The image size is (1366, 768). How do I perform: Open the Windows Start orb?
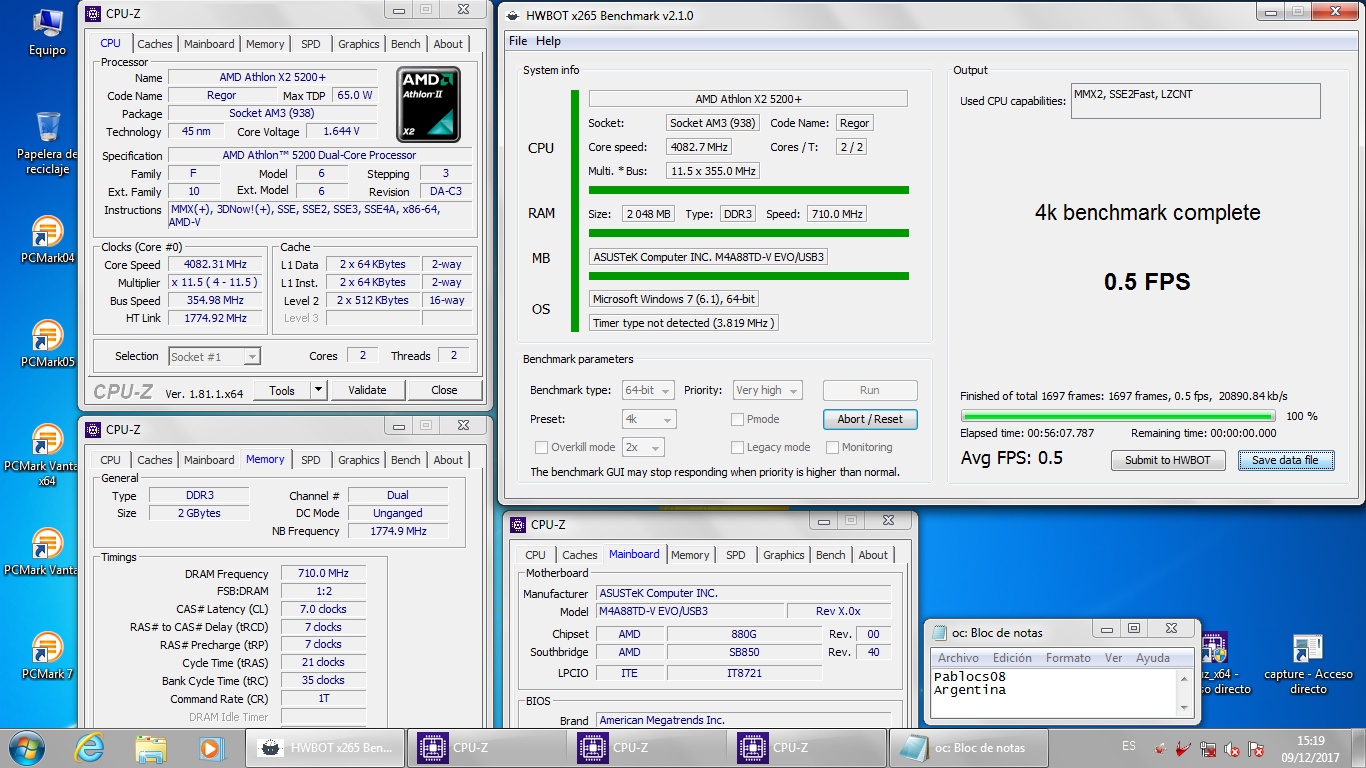click(26, 747)
